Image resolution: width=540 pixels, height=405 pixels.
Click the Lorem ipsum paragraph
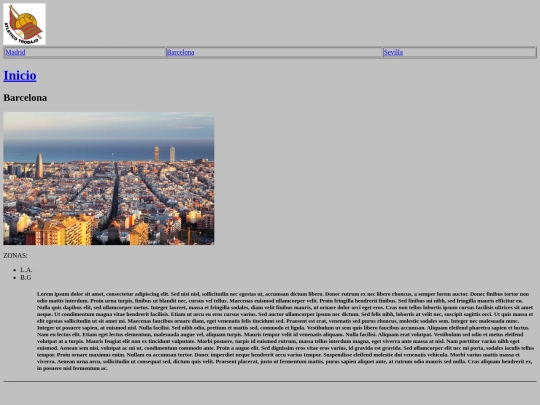click(285, 331)
